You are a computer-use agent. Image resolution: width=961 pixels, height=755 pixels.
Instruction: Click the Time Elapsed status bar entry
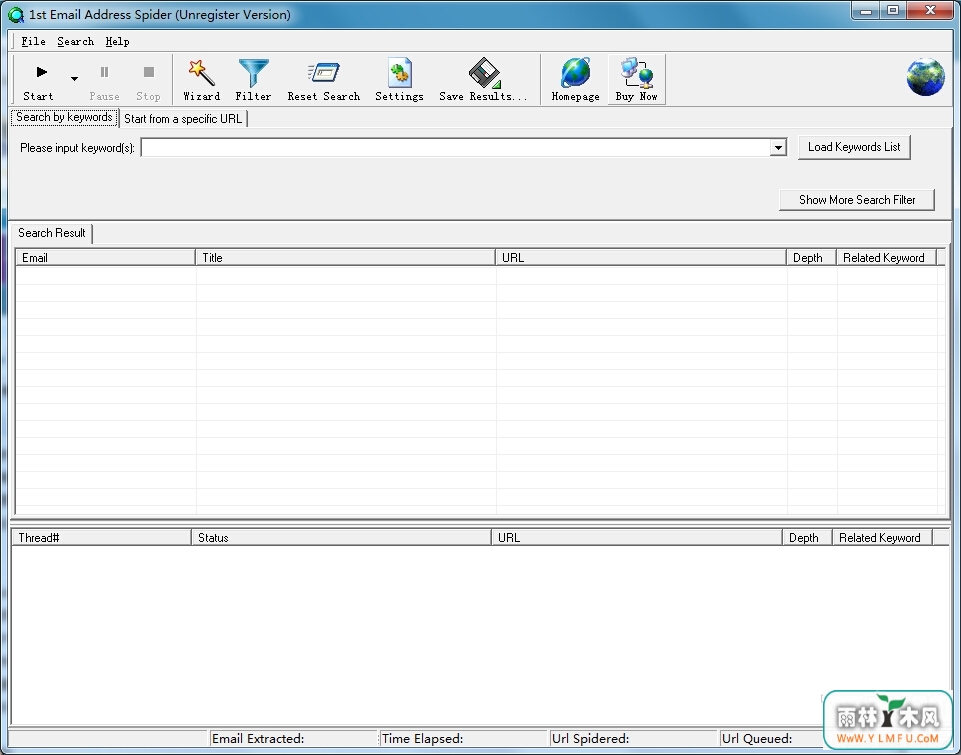(463, 738)
